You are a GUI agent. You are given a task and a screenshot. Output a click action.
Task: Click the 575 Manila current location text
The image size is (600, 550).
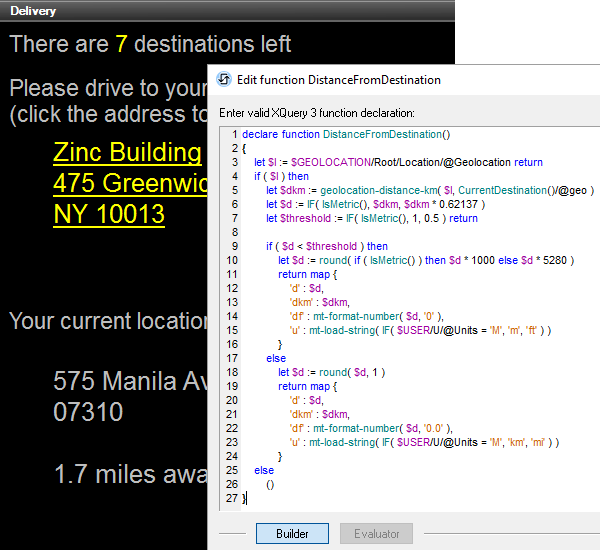click(130, 382)
